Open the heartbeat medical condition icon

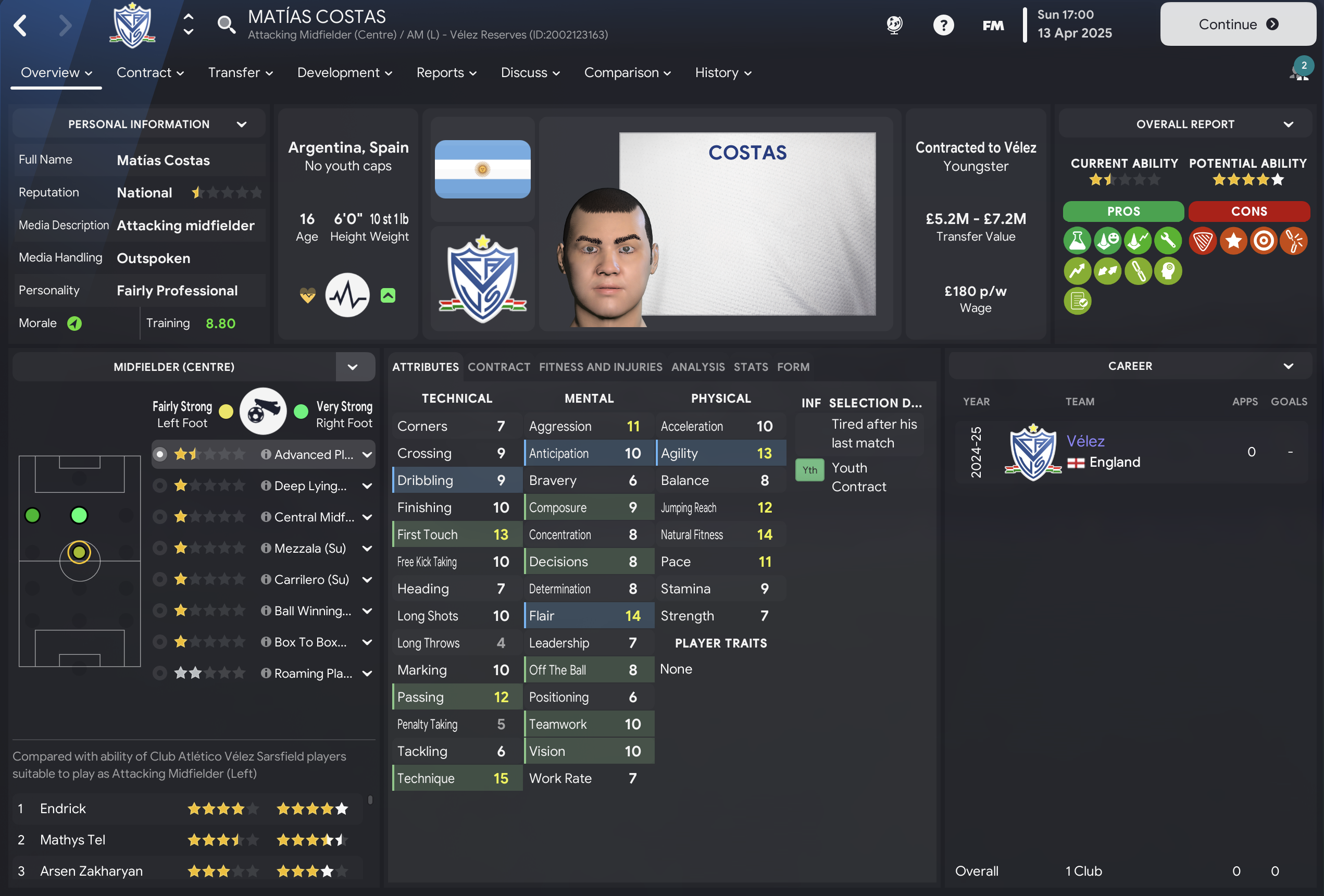347,295
